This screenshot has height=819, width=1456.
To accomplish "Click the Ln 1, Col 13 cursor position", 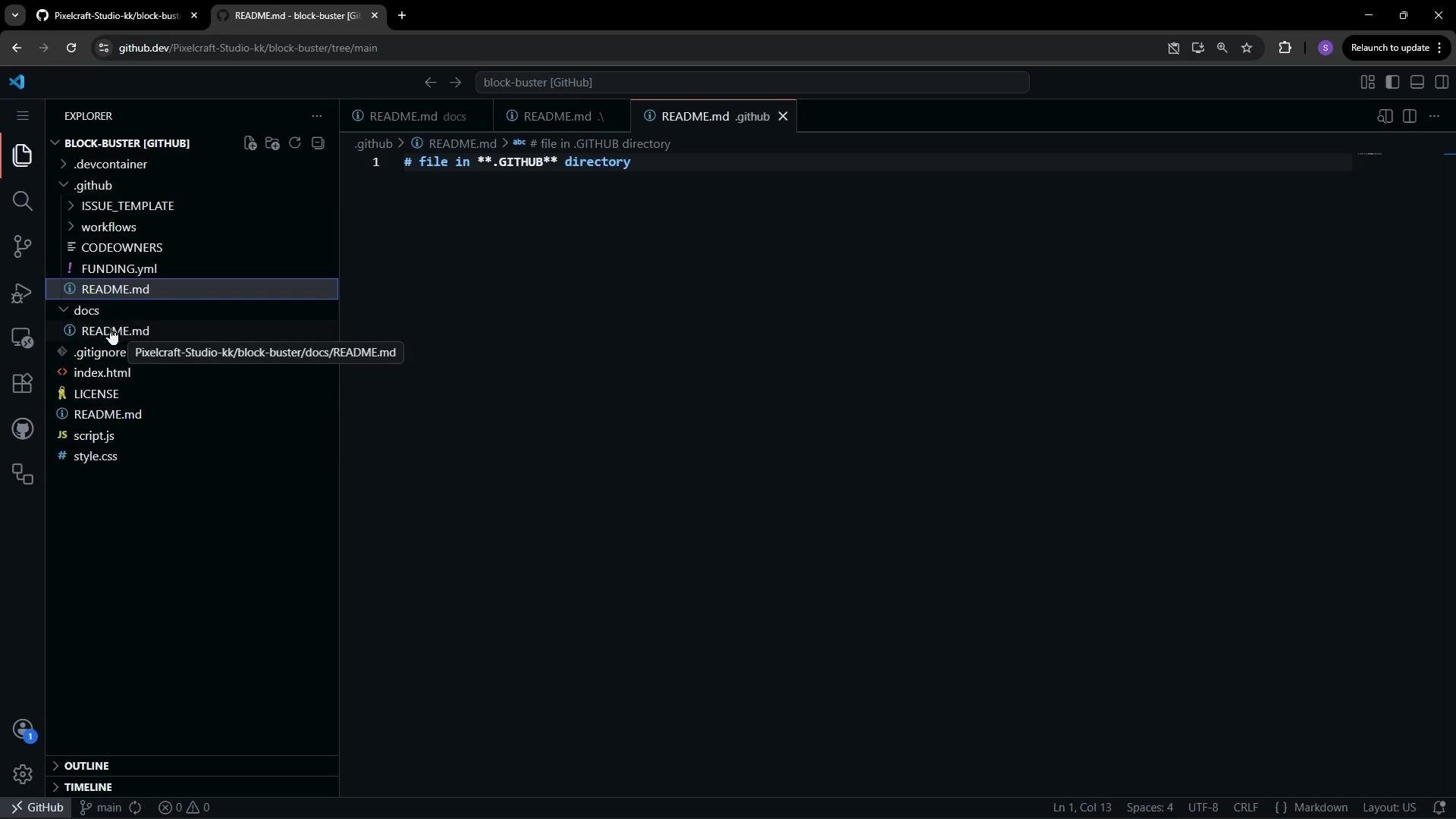I will coord(1082,808).
